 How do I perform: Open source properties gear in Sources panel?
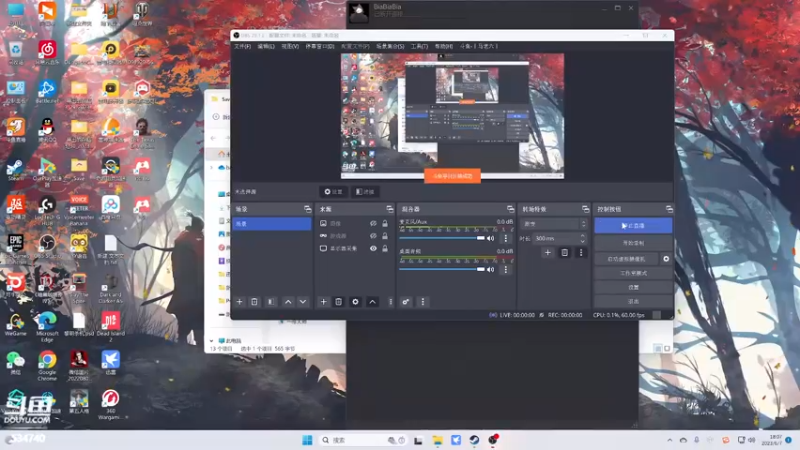[356, 302]
